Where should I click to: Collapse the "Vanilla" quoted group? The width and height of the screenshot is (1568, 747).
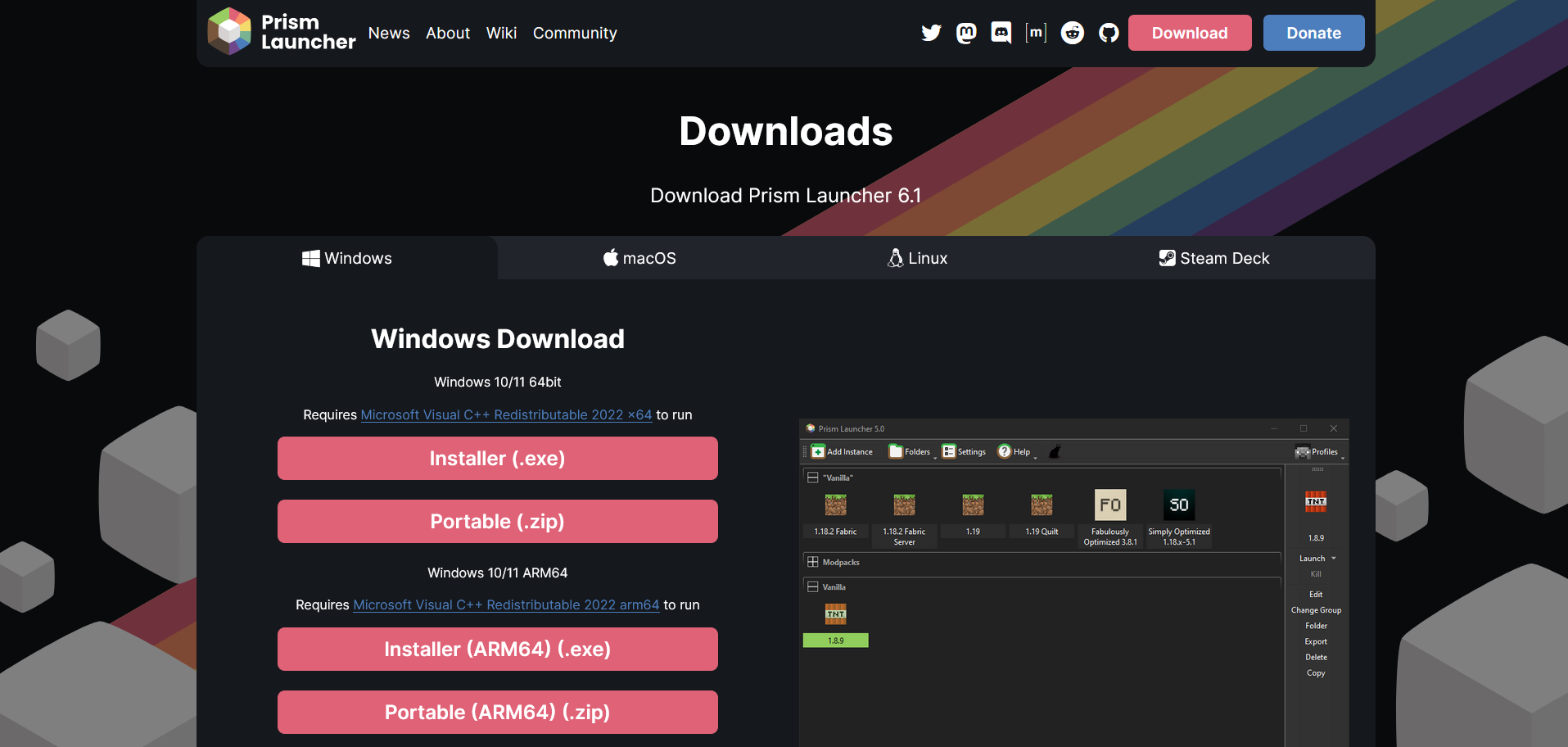pyautogui.click(x=812, y=478)
